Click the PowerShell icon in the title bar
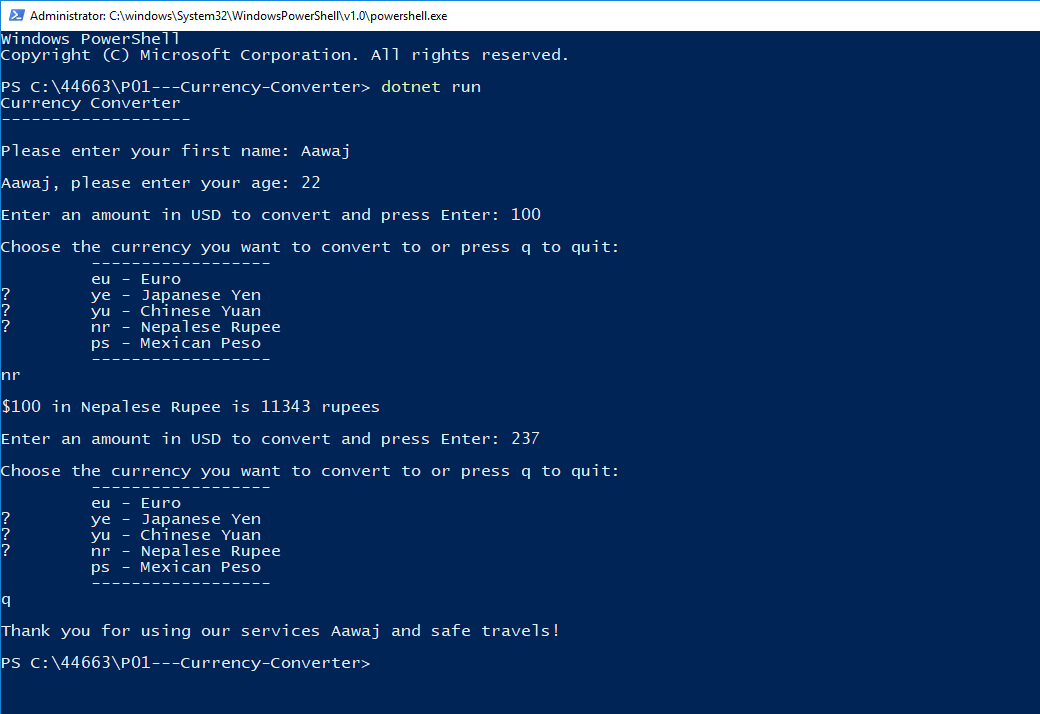Screen dimensions: 1040x714 15,15
